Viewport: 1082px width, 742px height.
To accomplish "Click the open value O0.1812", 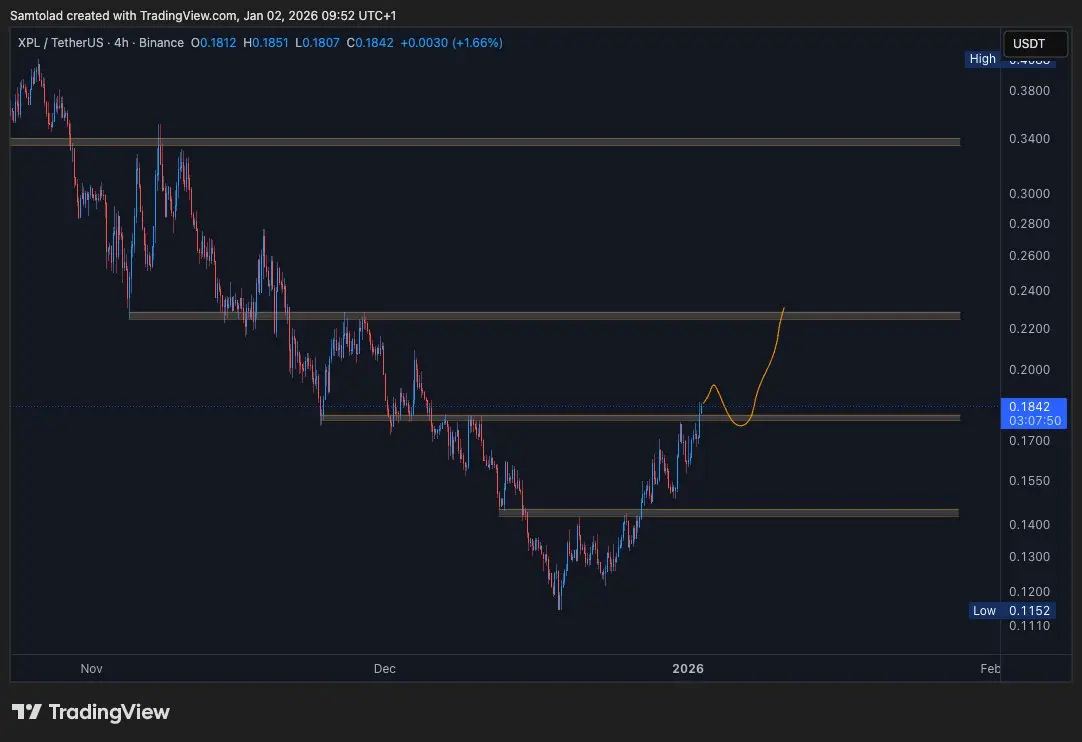I will (x=213, y=43).
